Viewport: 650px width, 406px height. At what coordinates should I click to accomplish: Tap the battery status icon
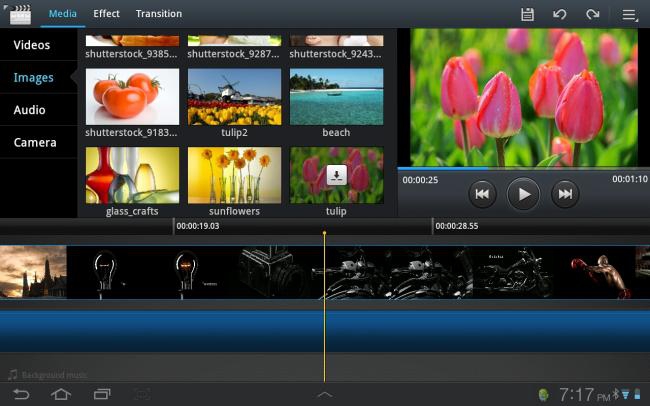pos(637,394)
